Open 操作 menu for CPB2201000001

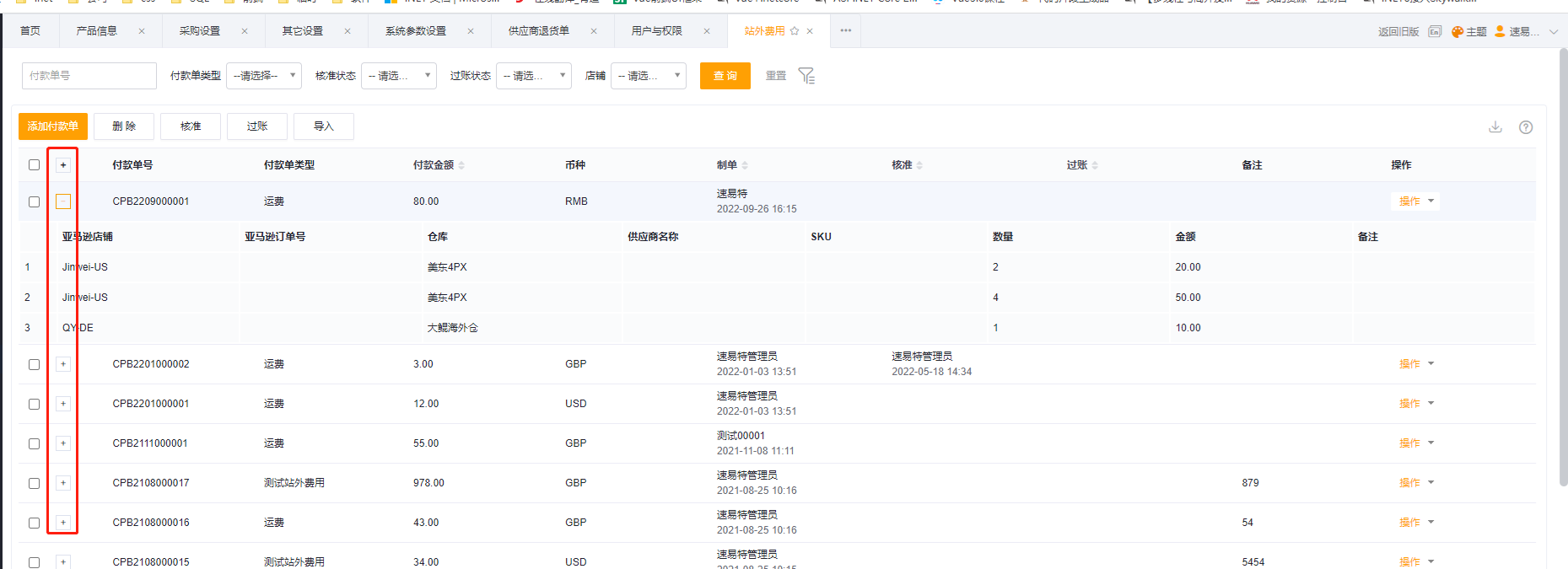click(1415, 404)
